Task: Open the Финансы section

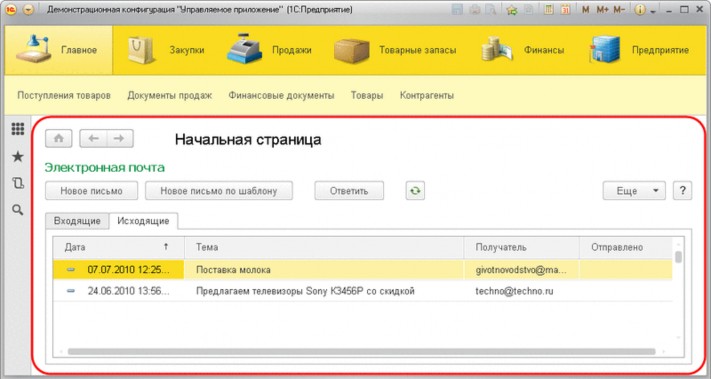Action: tap(522, 50)
